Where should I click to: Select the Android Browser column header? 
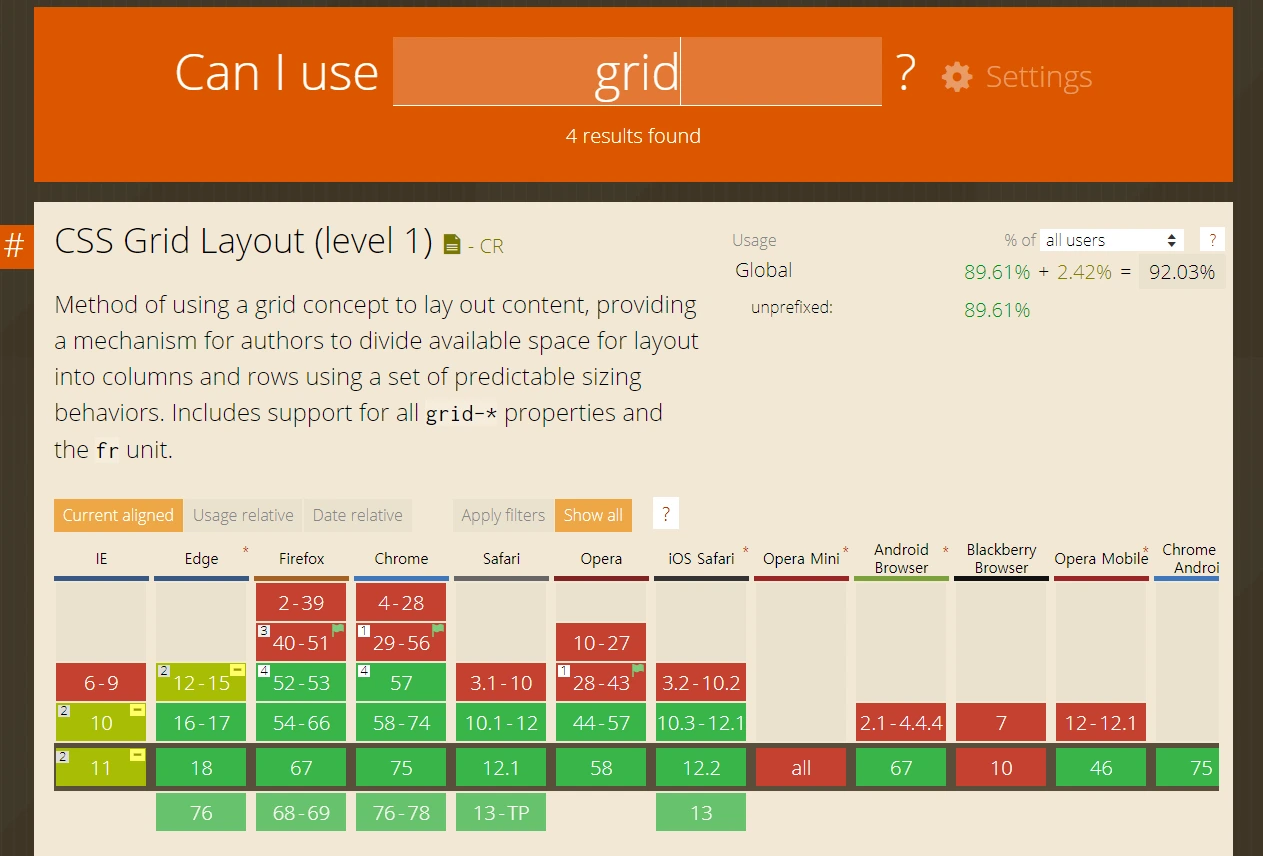[x=901, y=559]
